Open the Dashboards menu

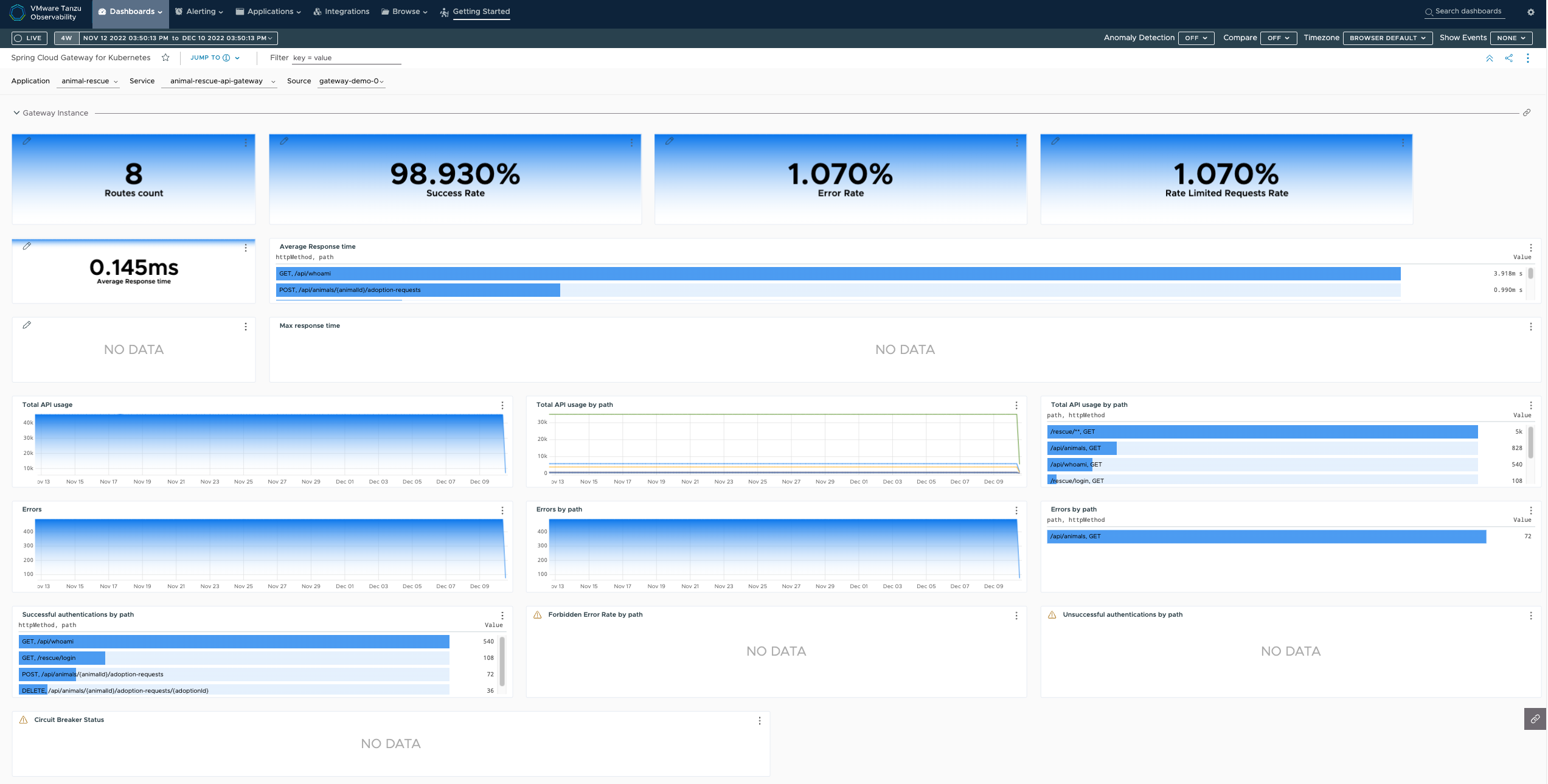coord(130,12)
